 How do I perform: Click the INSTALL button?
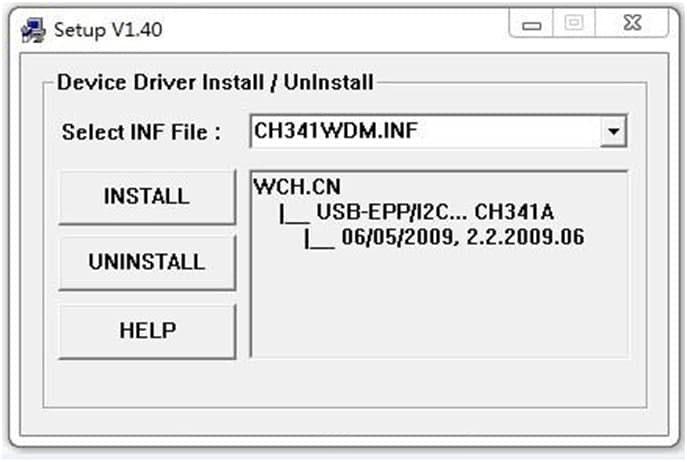(x=147, y=196)
